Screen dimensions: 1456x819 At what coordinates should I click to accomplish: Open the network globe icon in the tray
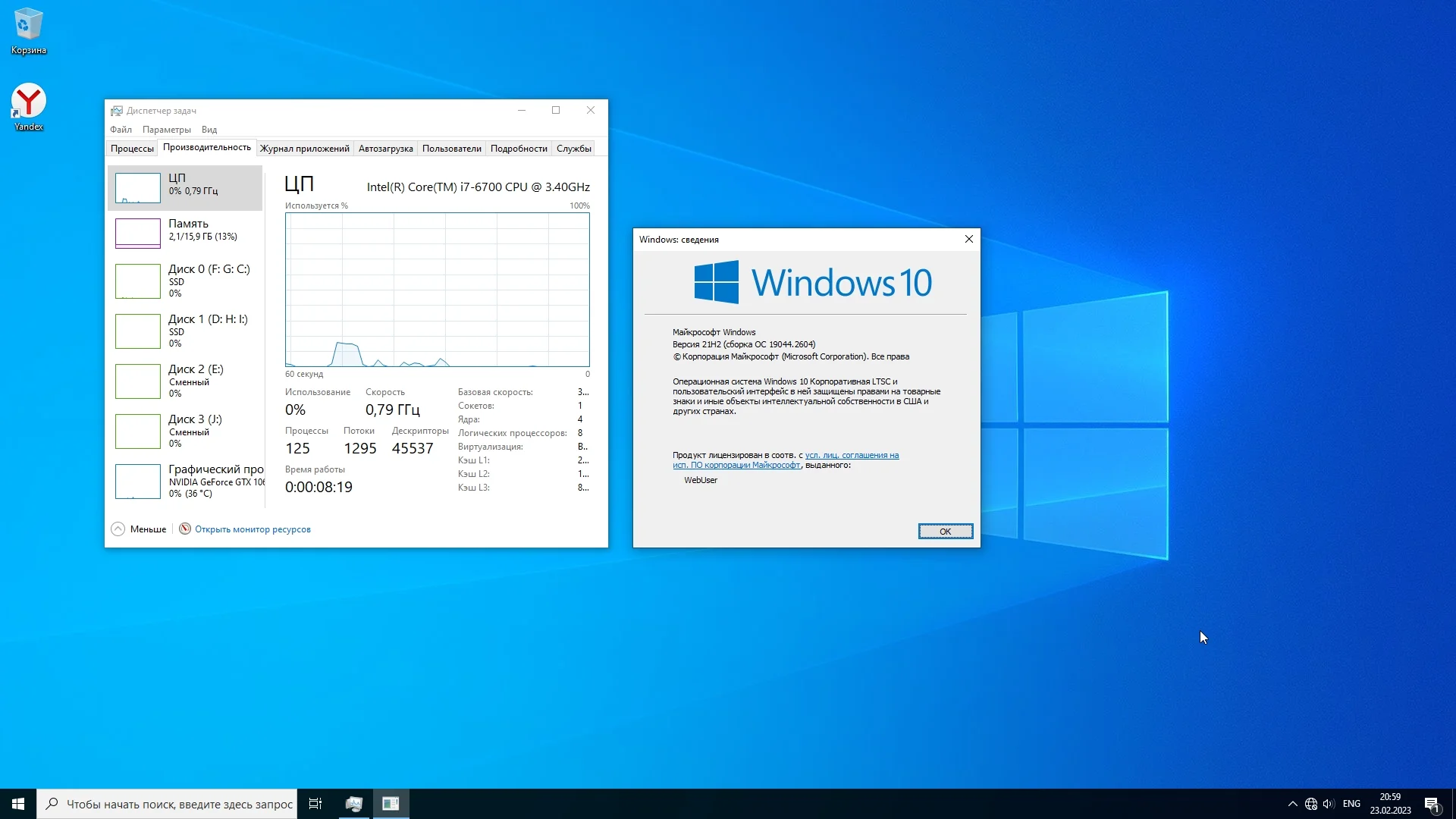point(1311,804)
